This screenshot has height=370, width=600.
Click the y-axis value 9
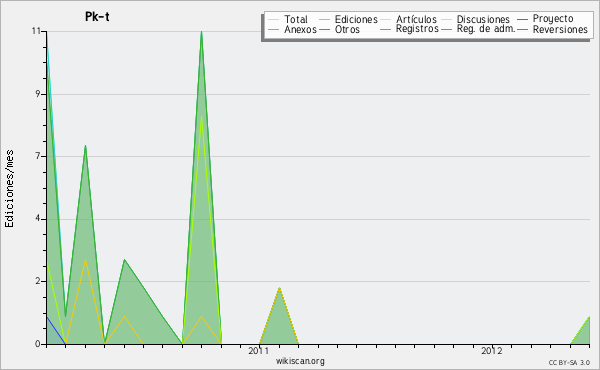pyautogui.click(x=38, y=94)
